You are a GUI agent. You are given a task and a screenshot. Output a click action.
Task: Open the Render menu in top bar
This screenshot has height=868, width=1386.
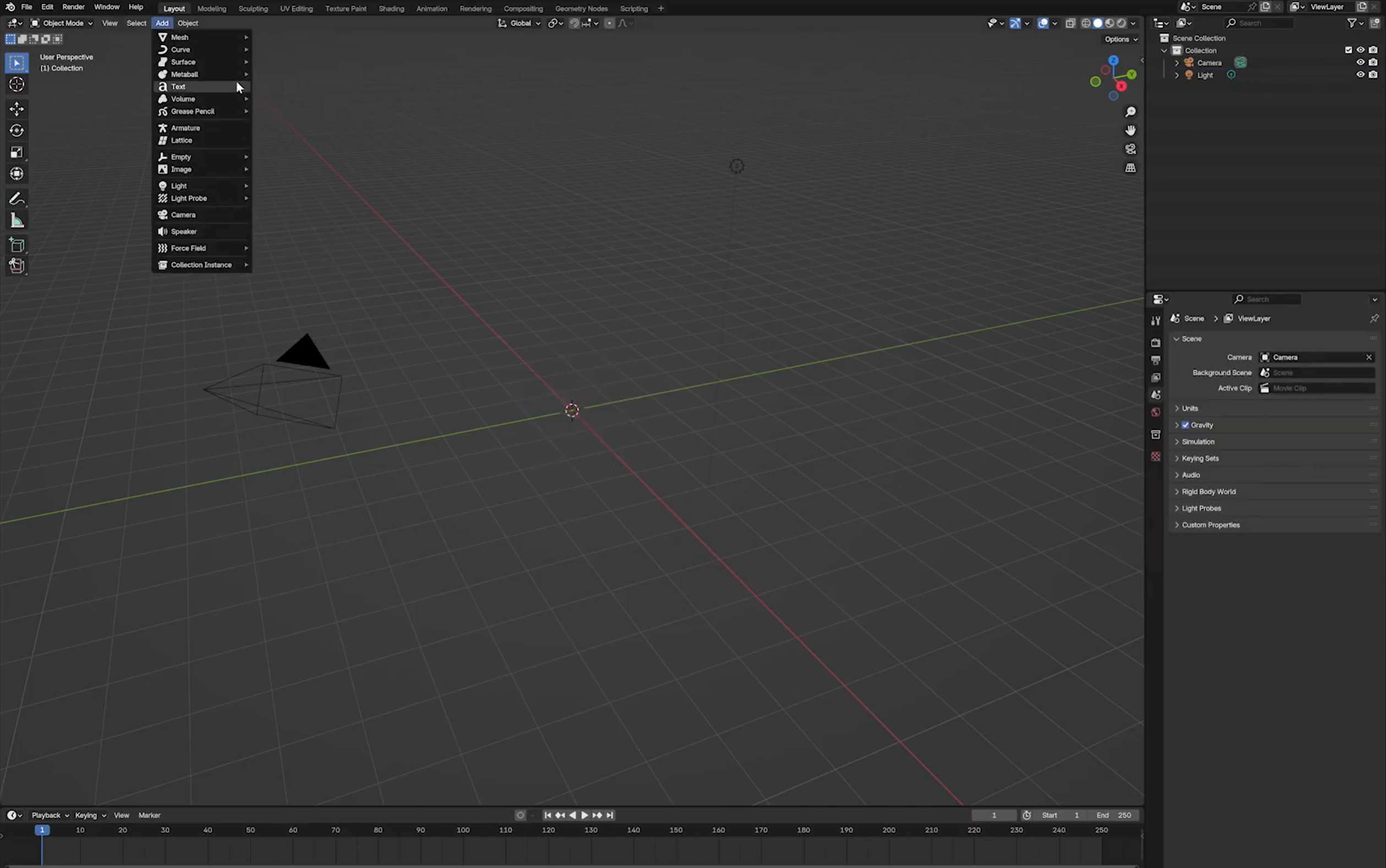74,7
